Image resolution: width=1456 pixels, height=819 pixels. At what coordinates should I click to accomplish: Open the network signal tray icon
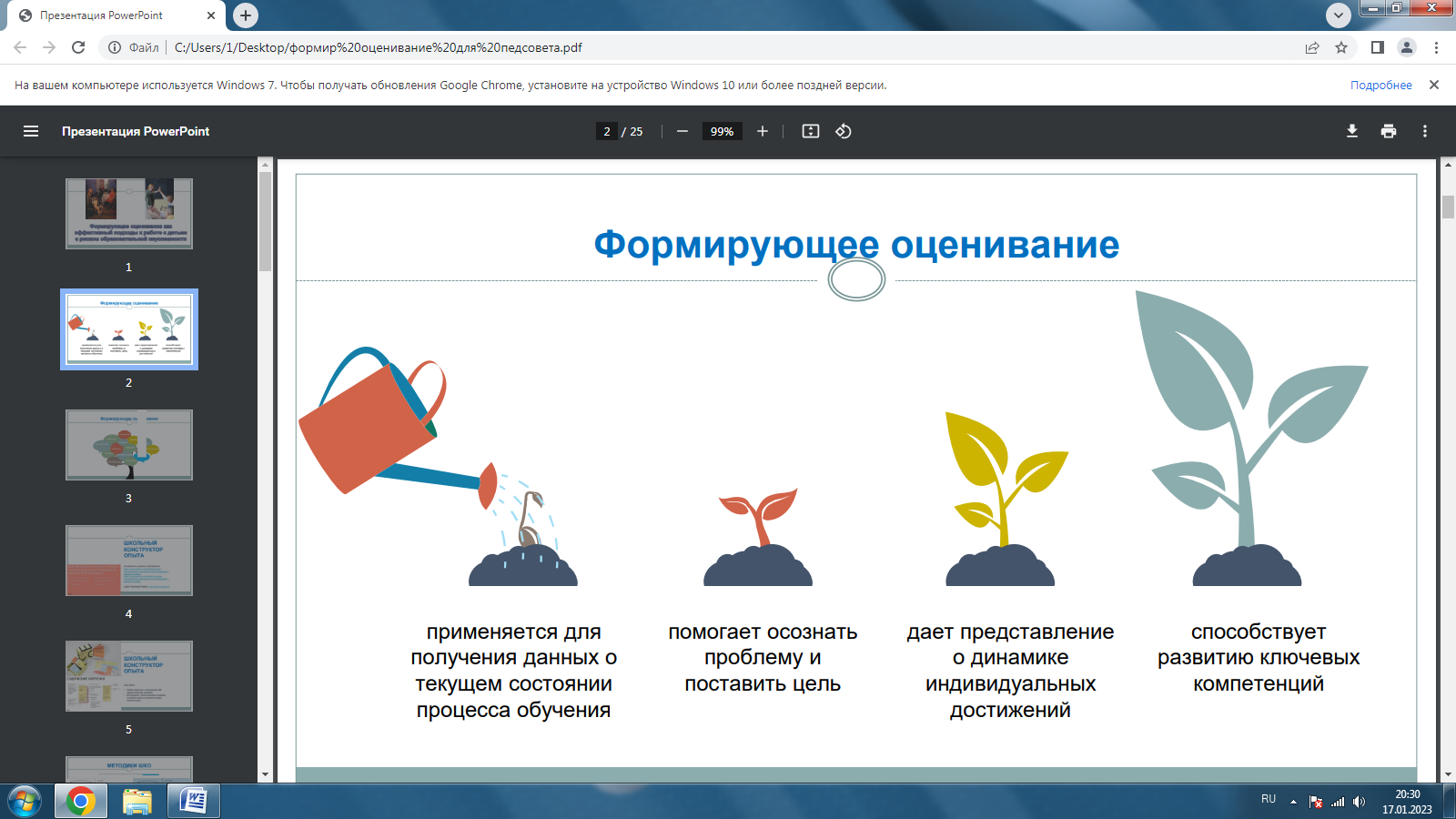click(1338, 802)
